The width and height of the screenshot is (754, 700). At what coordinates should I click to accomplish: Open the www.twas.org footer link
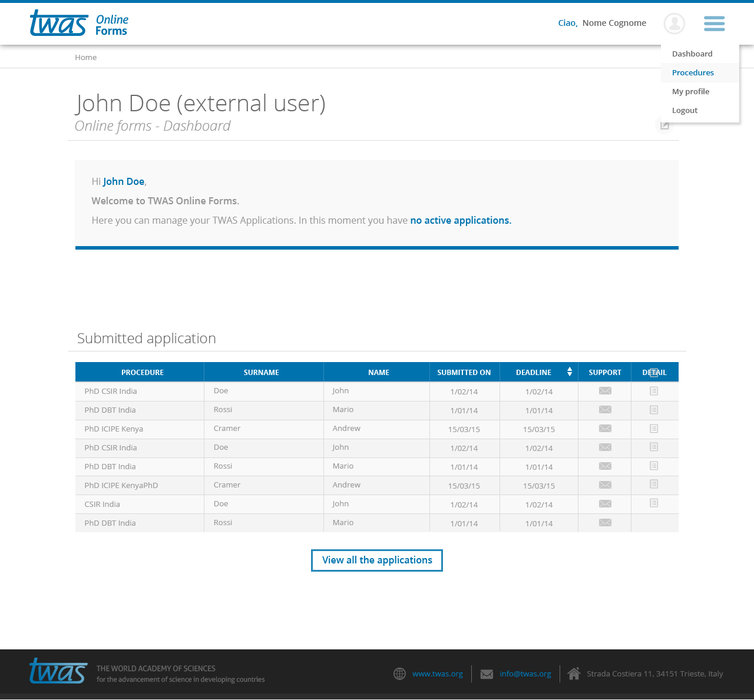point(437,674)
